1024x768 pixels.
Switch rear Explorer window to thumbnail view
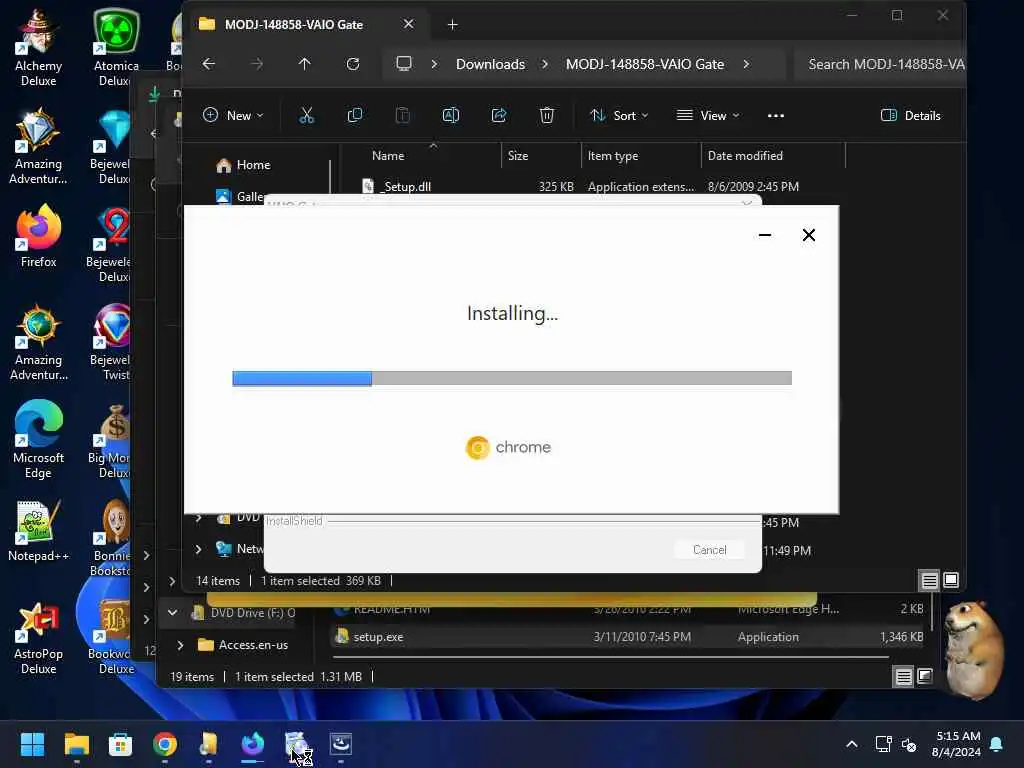pyautogui.click(x=925, y=677)
